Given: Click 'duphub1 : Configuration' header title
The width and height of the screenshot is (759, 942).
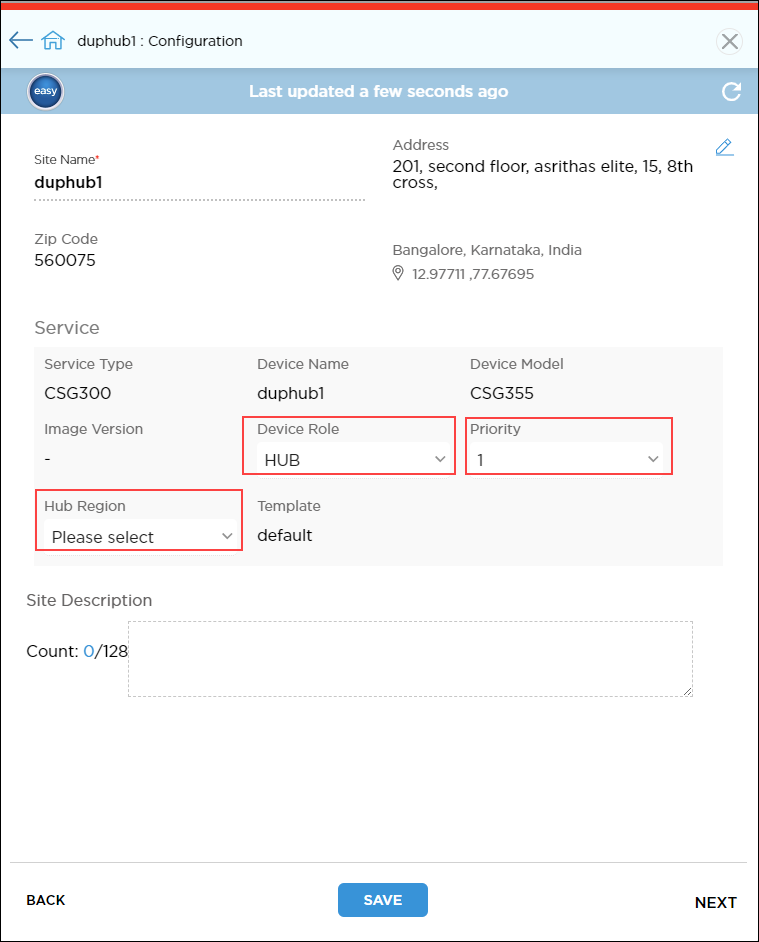Looking at the screenshot, I should [x=160, y=41].
